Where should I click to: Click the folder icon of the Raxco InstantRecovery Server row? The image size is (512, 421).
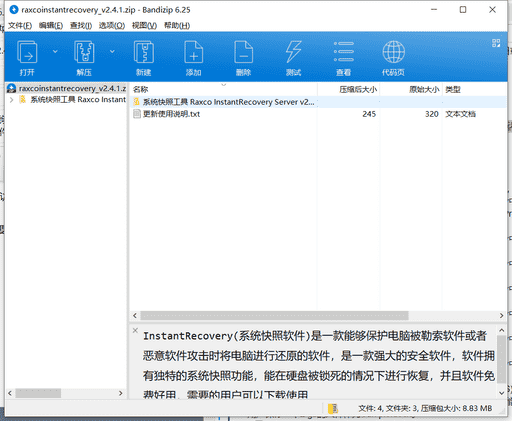coord(137,102)
